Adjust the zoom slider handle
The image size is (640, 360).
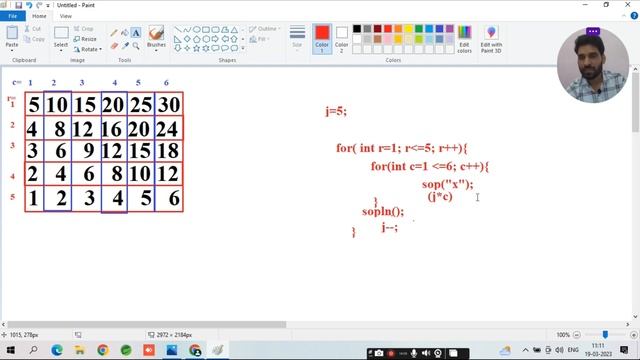605,335
